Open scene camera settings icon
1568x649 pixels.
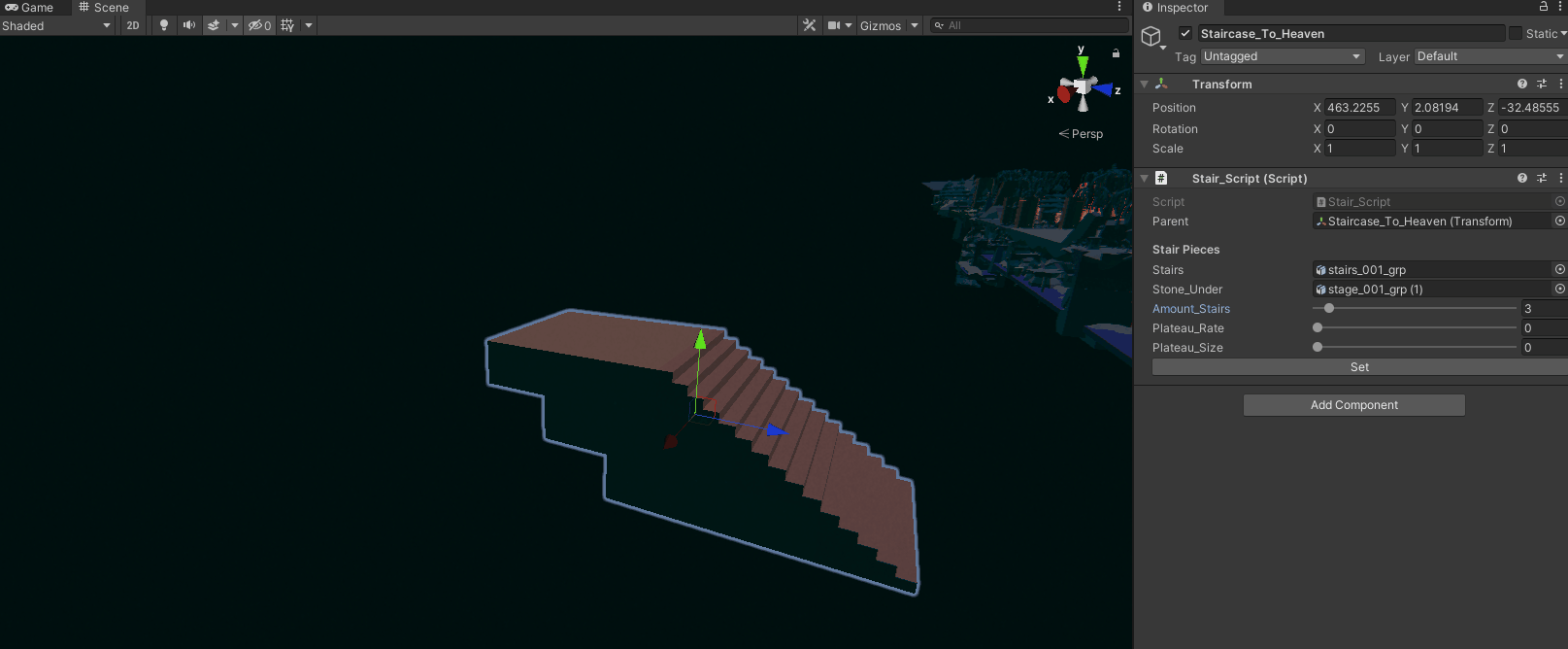pos(834,25)
